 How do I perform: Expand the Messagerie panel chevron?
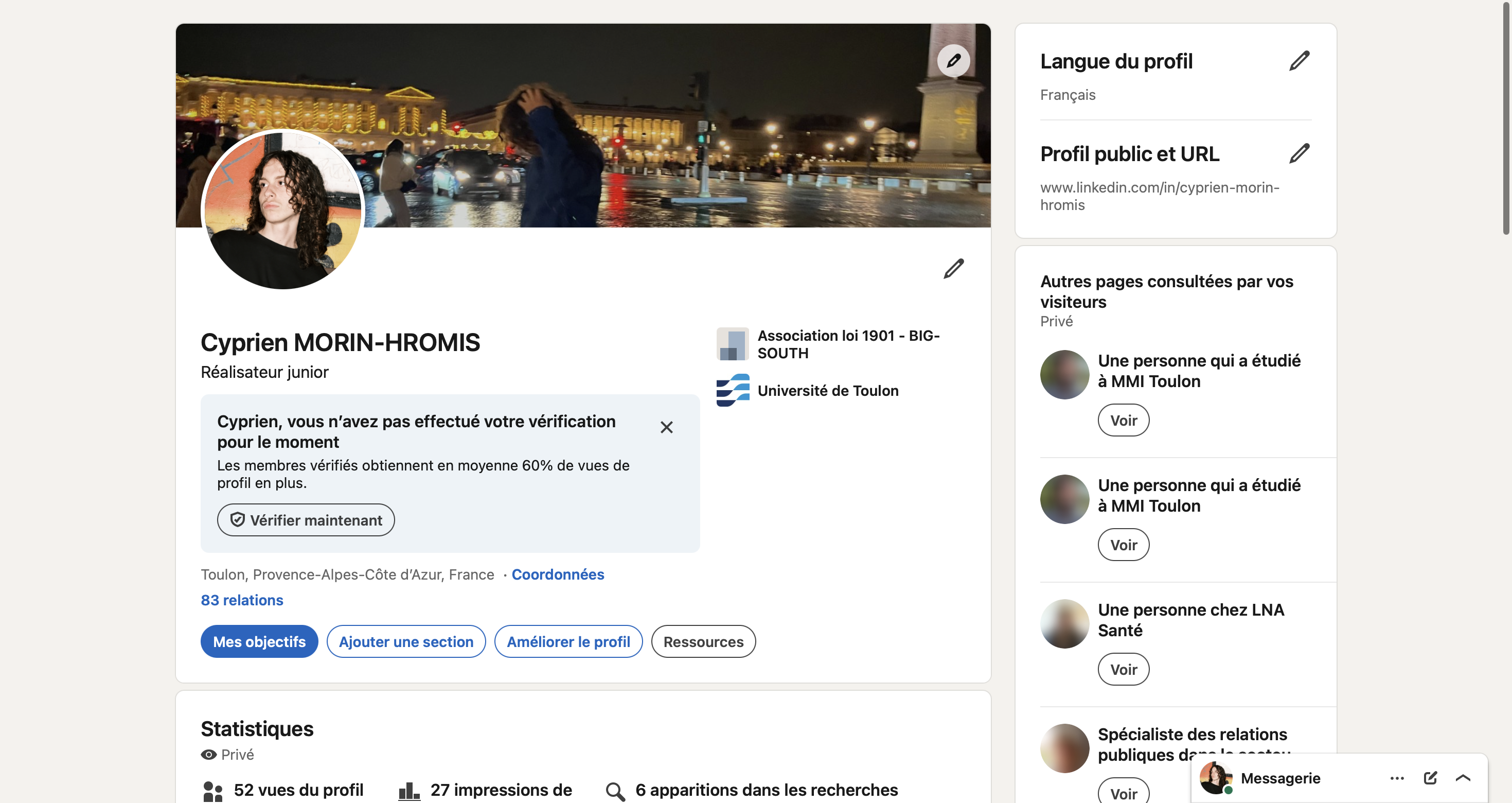tap(1463, 778)
